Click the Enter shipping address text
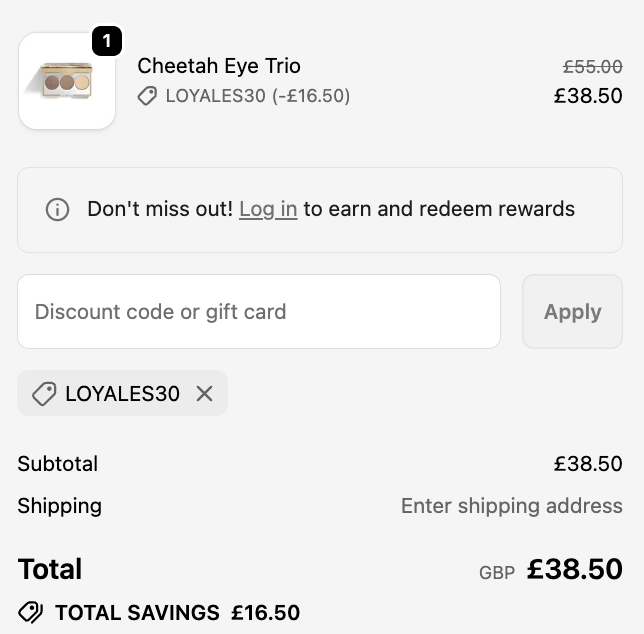 [x=511, y=506]
